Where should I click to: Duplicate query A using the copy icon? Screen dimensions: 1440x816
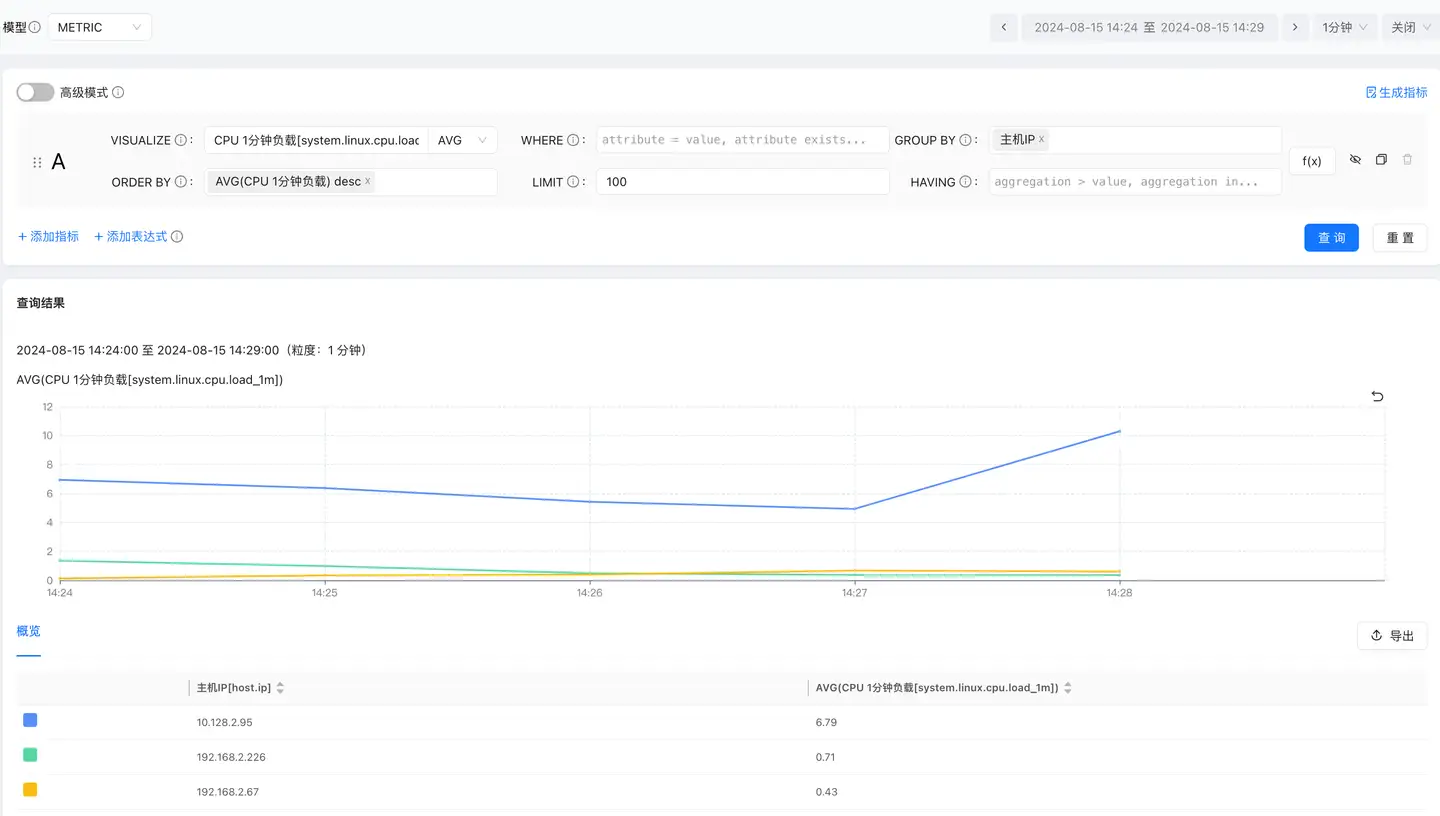pyautogui.click(x=1381, y=160)
